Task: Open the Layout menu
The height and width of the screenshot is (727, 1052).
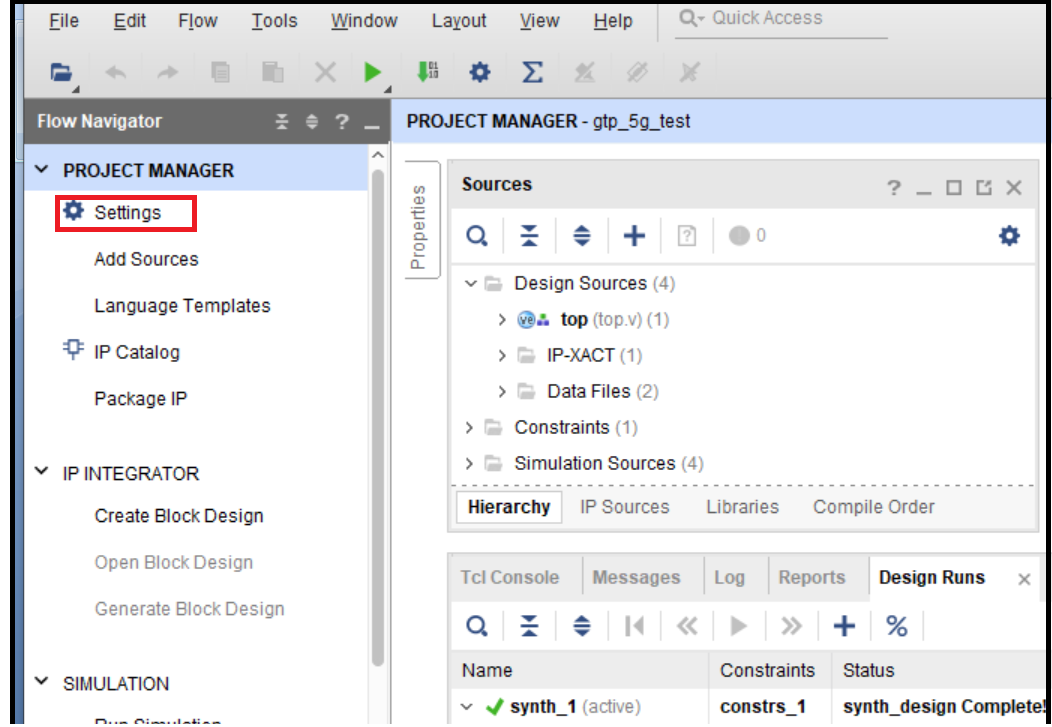Action: [459, 21]
